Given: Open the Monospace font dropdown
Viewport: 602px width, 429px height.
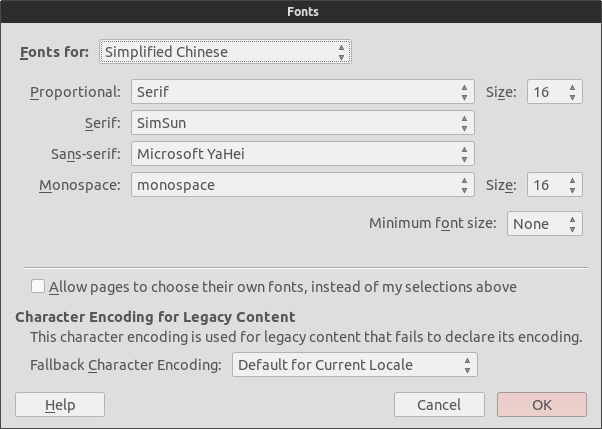Looking at the screenshot, I should [303, 185].
